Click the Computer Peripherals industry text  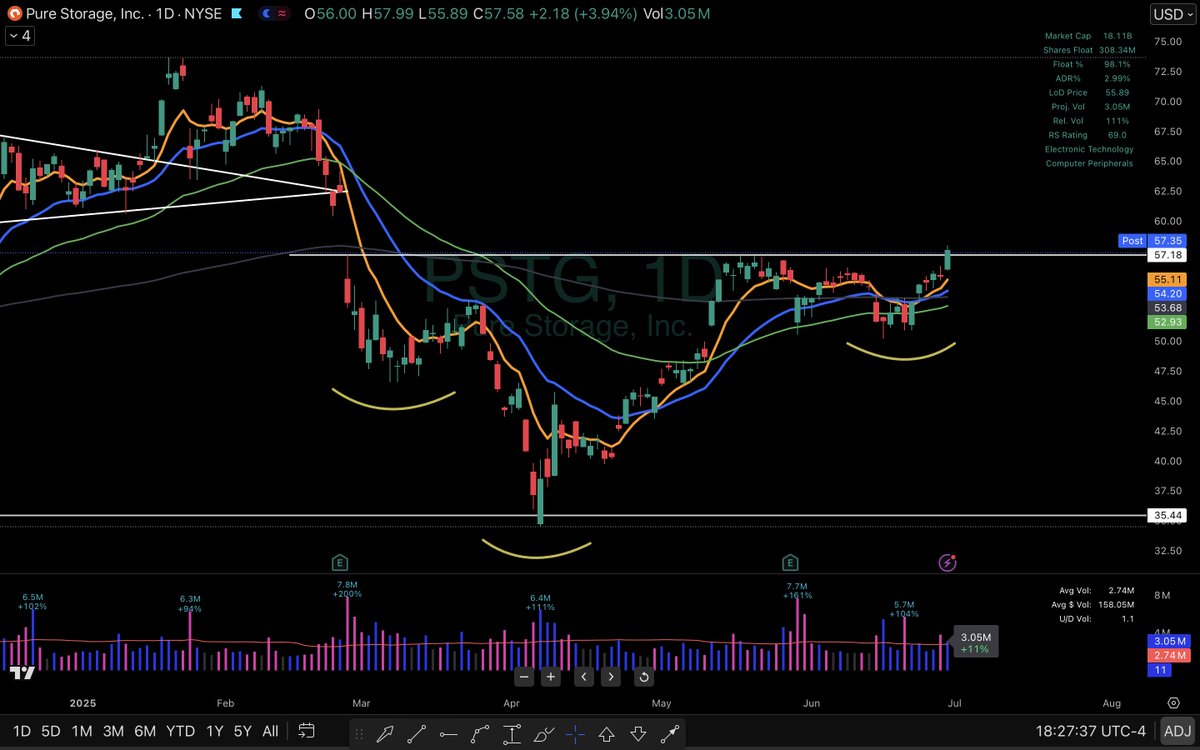click(x=1089, y=163)
